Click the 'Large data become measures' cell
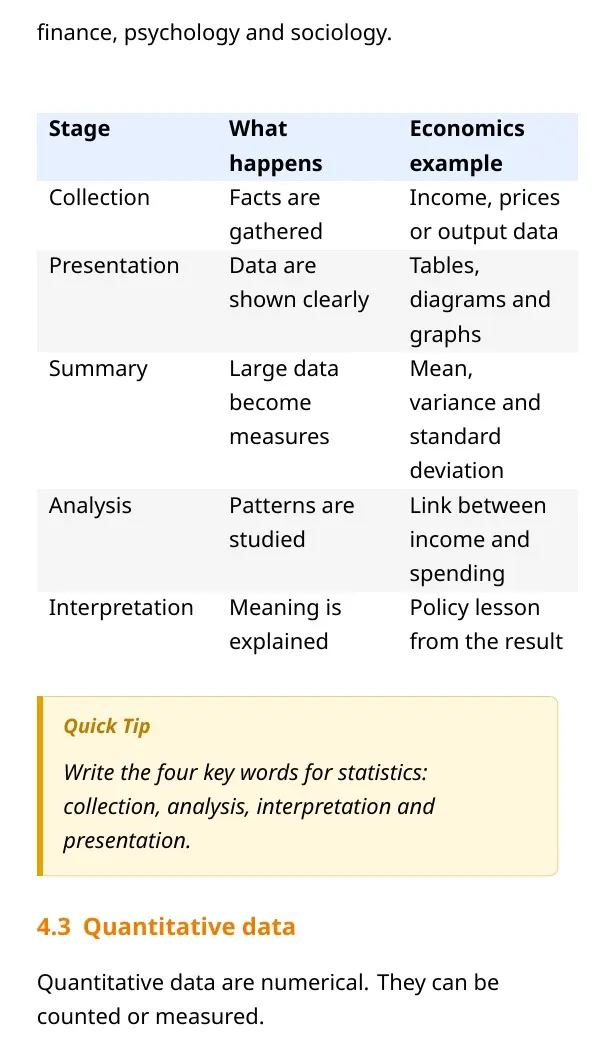This screenshot has width=596, height=1061. tap(308, 420)
